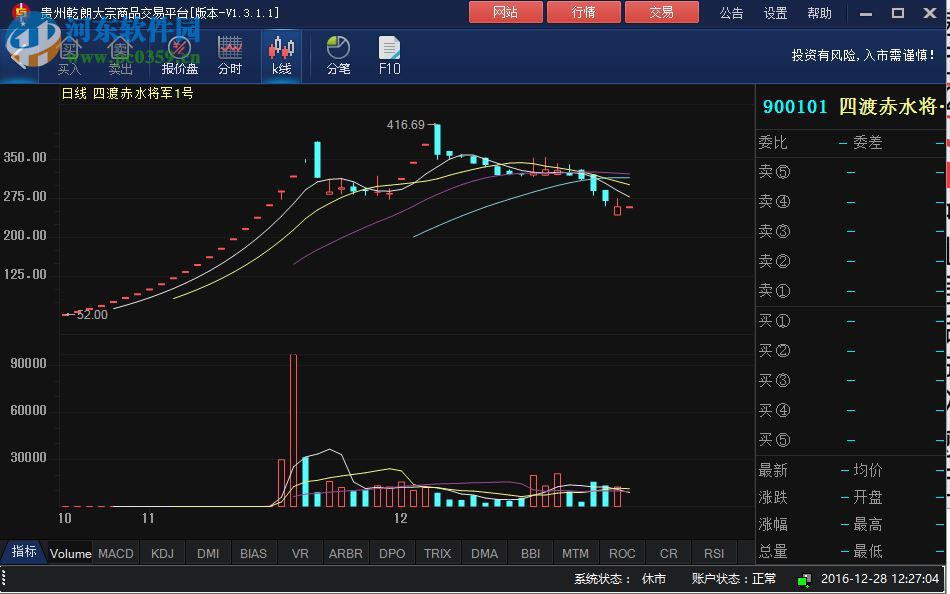Switch to the MACD indicator tab
This screenshot has width=950, height=594.
click(116, 553)
